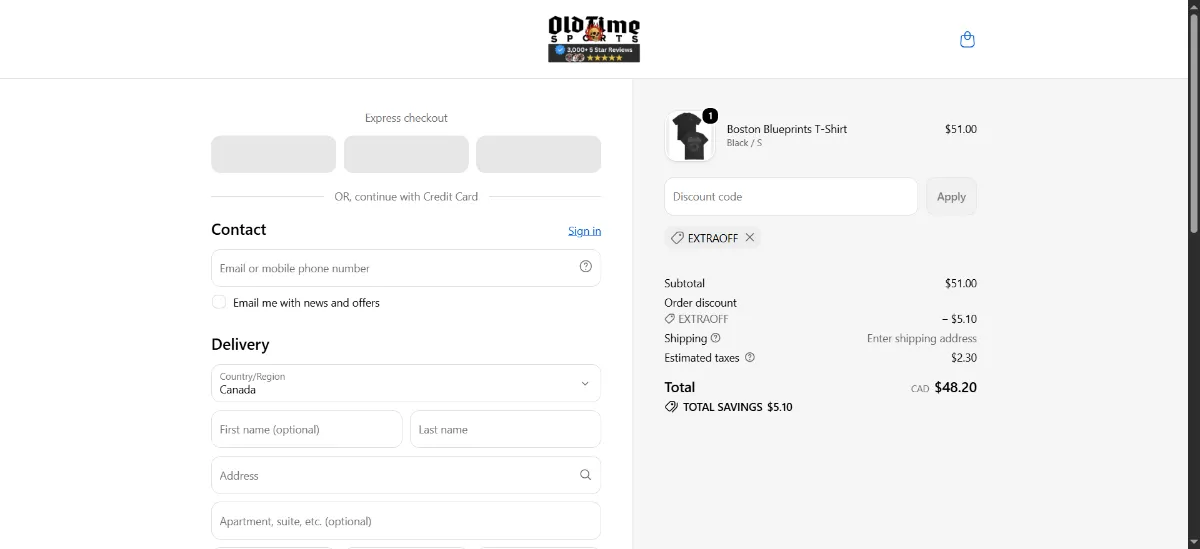This screenshot has height=549, width=1200.
Task: Click the Boston Blueprints T-Shirt thumbnail
Action: [x=690, y=136]
